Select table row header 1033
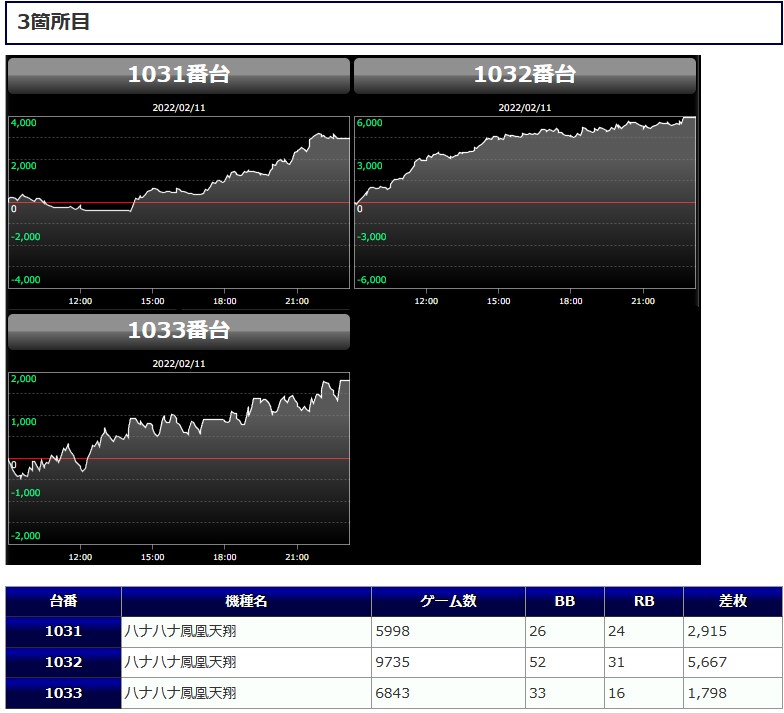Image resolution: width=784 pixels, height=713 pixels. pos(64,693)
